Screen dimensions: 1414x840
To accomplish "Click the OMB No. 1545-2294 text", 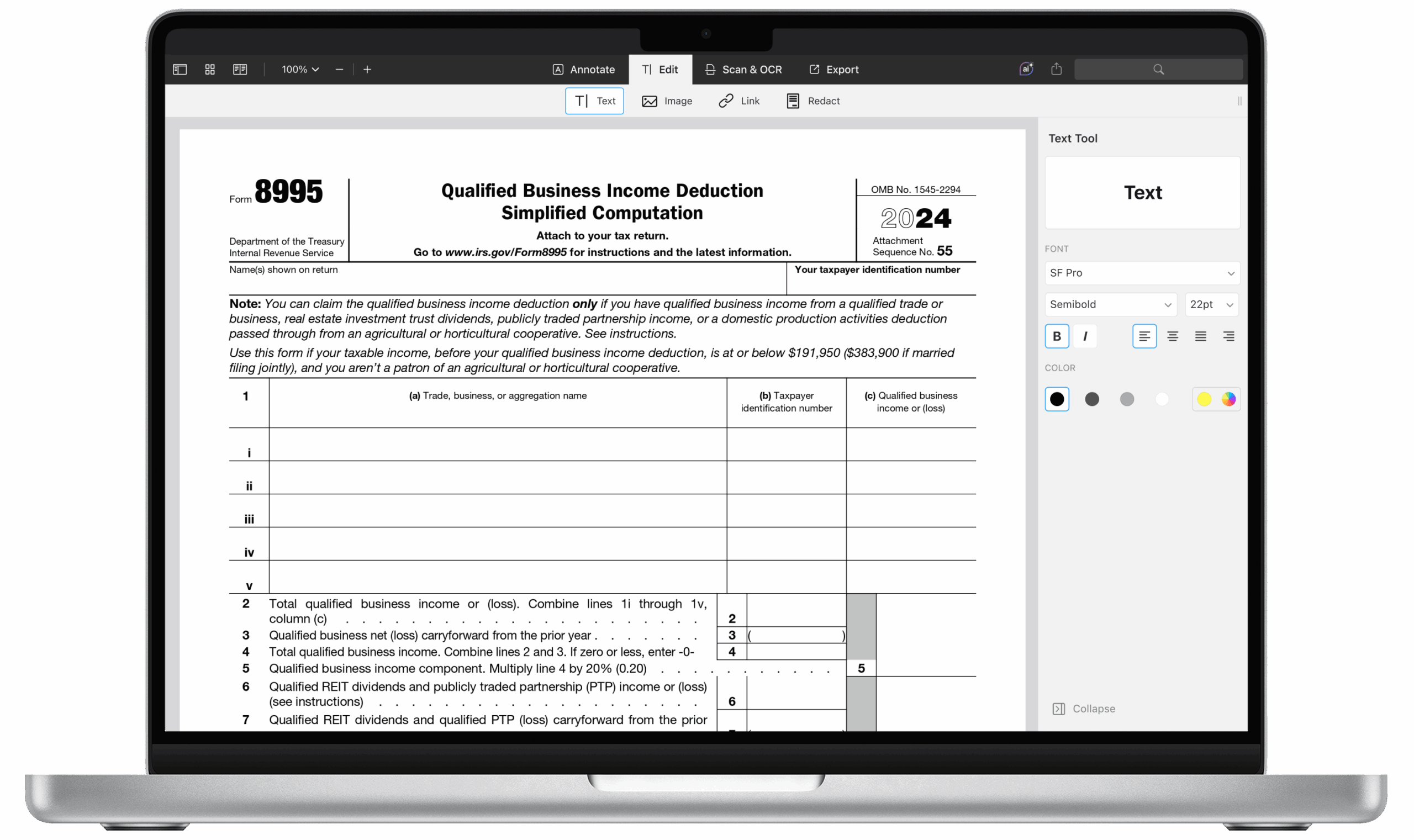I will pos(915,189).
